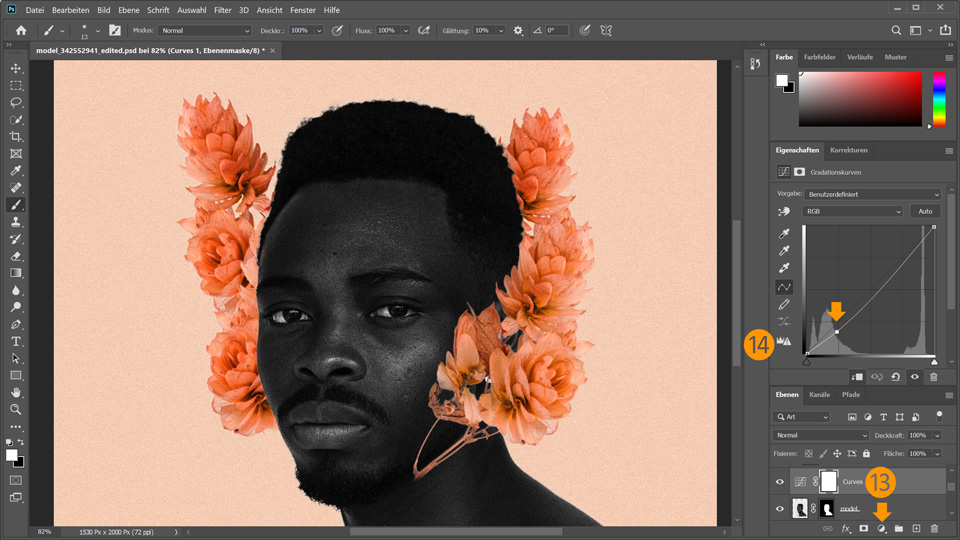Click the Auto button in curves
The image size is (960, 540).
click(x=925, y=212)
